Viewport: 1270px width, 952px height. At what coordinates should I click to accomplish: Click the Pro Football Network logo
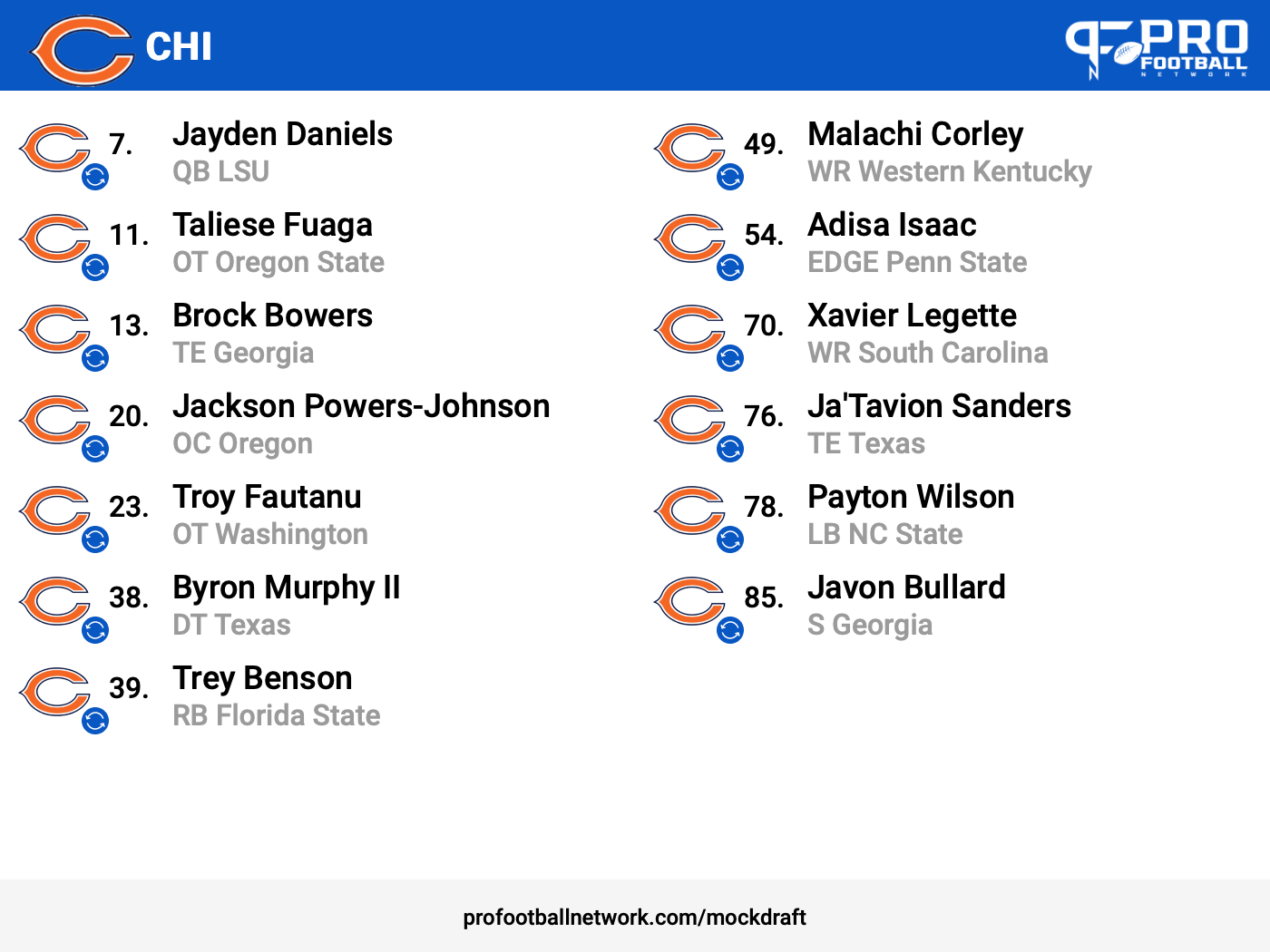1157,49
